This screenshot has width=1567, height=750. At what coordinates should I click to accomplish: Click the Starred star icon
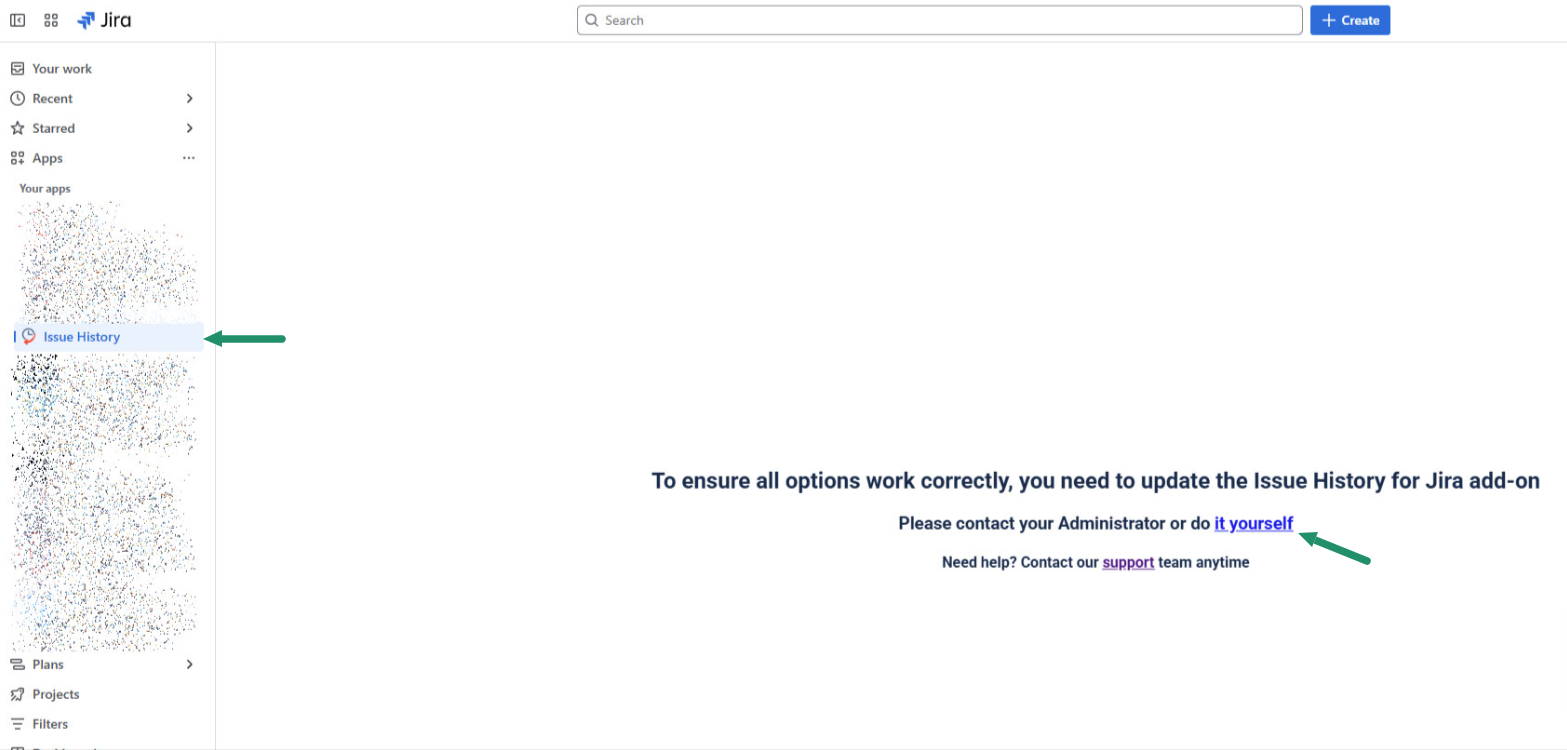coord(17,128)
